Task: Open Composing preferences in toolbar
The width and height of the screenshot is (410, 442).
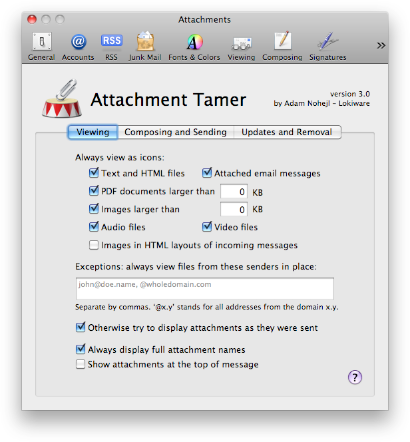Action: click(282, 46)
